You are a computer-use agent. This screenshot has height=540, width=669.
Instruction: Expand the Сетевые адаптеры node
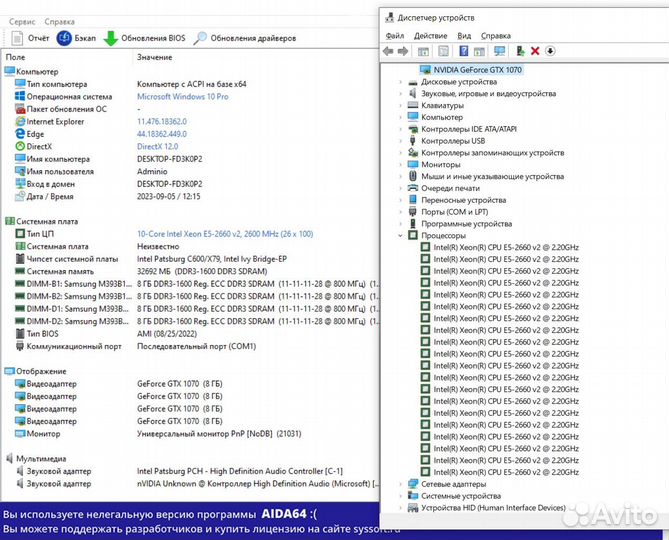tap(400, 484)
